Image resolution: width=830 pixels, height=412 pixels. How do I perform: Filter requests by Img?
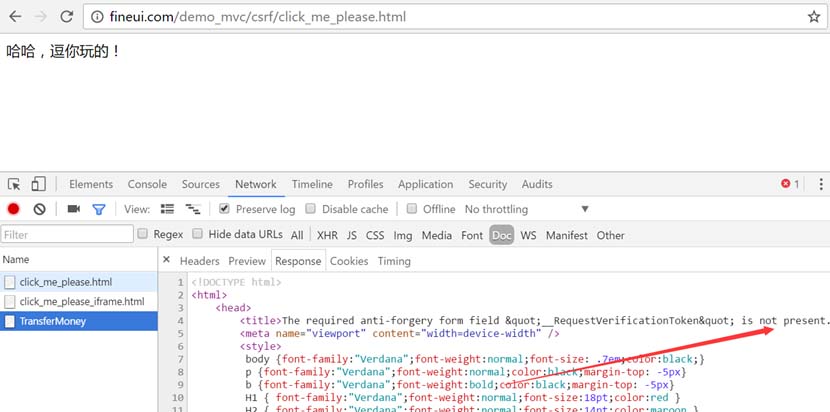coord(403,235)
